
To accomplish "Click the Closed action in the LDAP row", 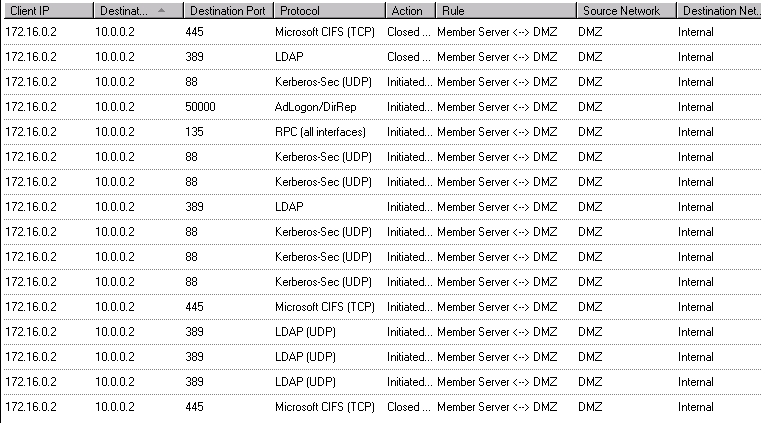I will 408,57.
